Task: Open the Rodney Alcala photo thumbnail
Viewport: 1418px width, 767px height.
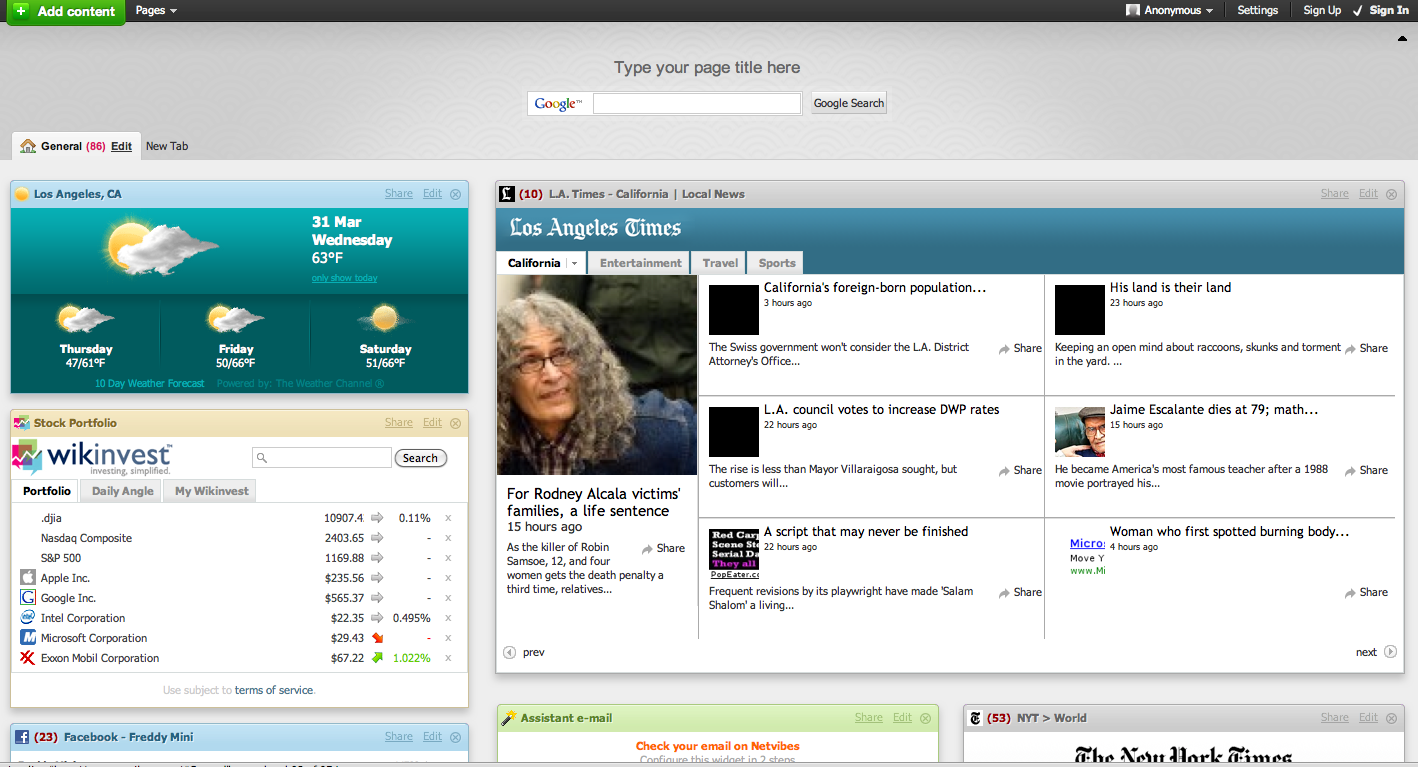Action: (597, 375)
